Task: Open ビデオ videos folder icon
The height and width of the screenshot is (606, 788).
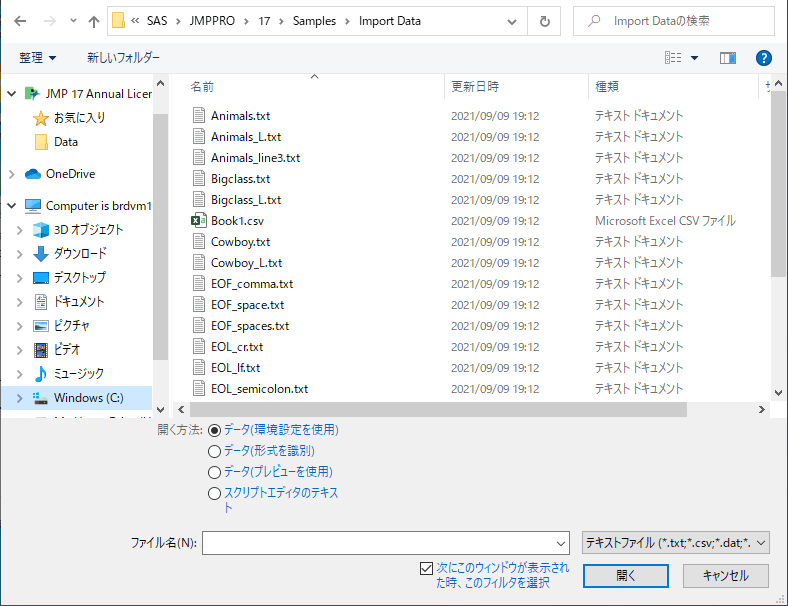Action: (x=41, y=350)
